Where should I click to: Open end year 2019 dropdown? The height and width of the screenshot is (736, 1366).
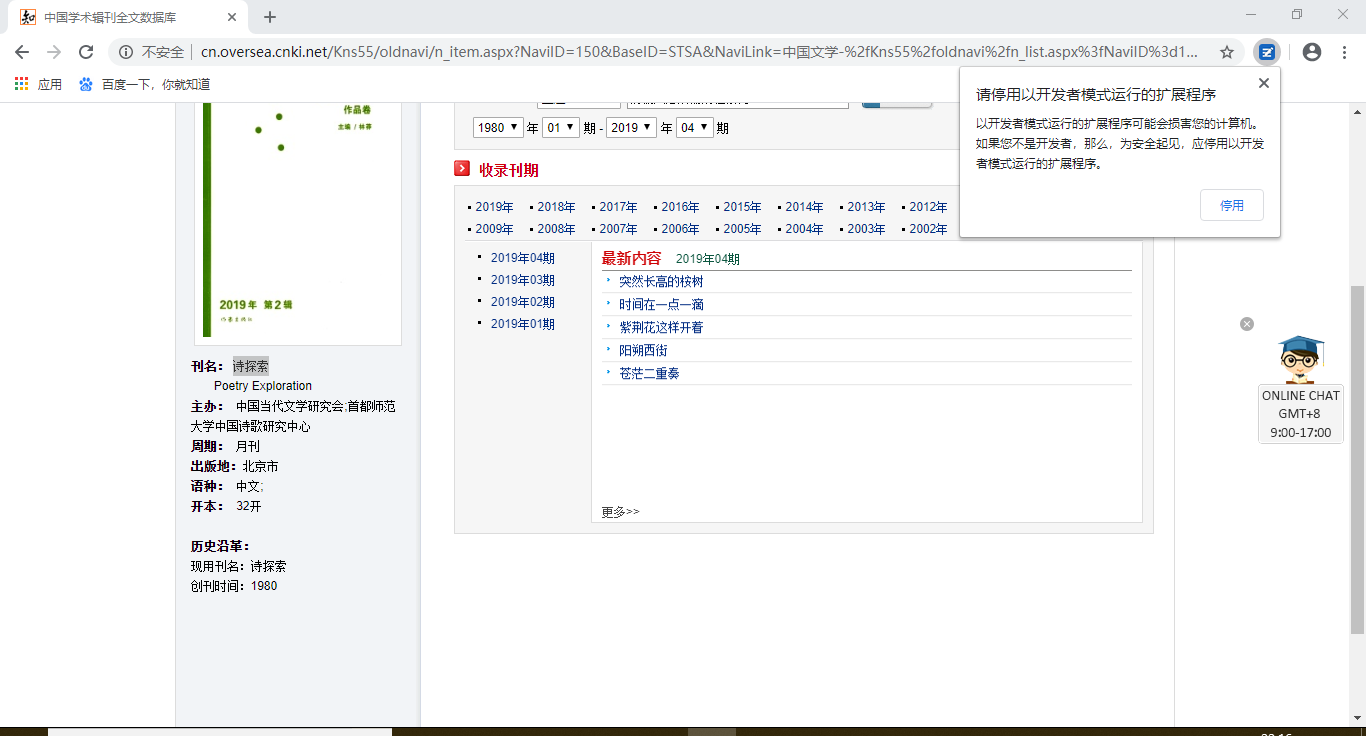(x=631, y=127)
